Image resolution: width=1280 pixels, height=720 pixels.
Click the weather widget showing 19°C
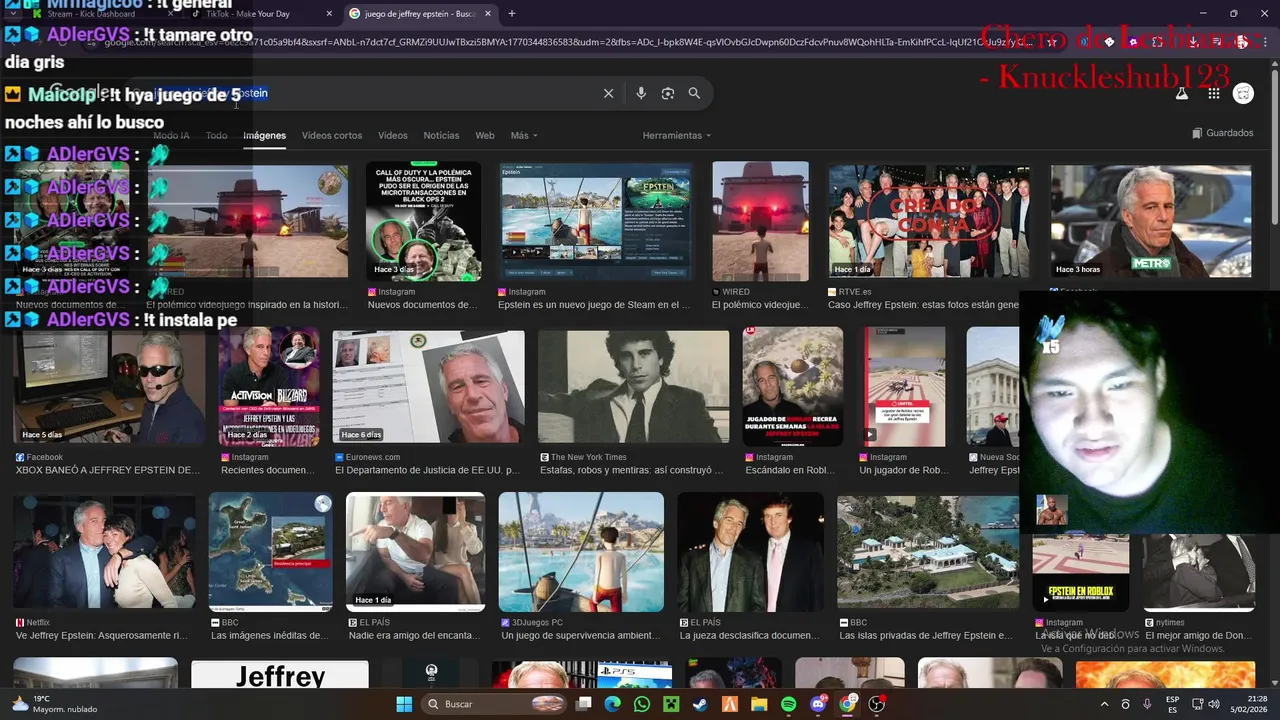55,704
